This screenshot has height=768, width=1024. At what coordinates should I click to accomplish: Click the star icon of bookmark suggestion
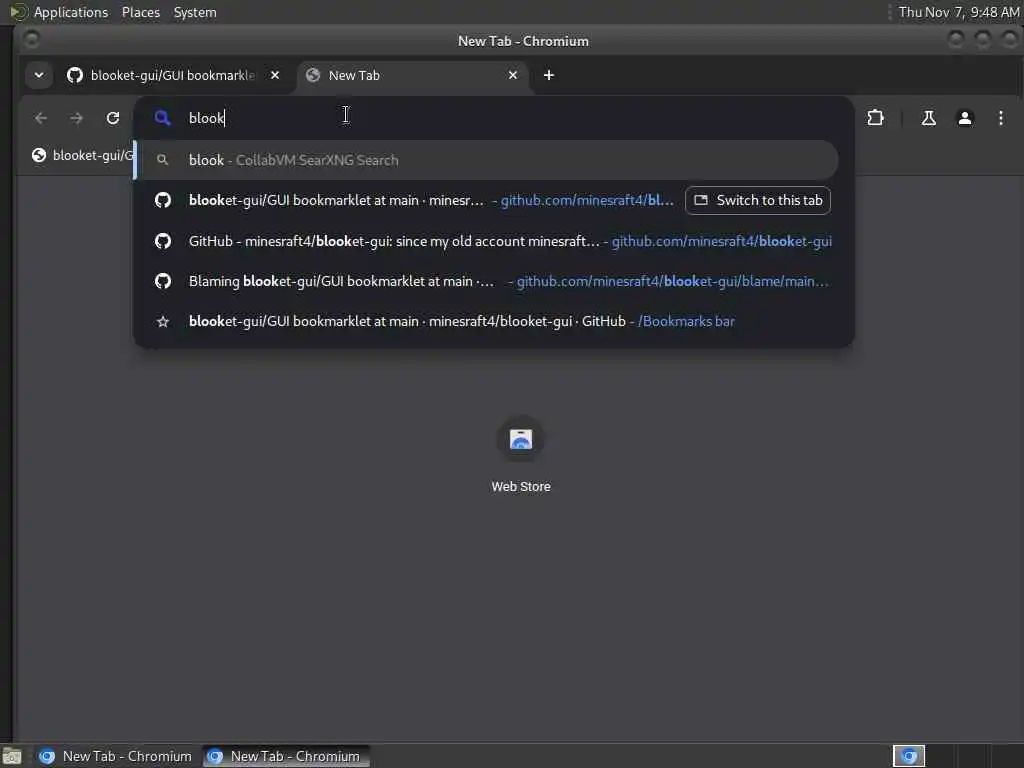click(163, 321)
